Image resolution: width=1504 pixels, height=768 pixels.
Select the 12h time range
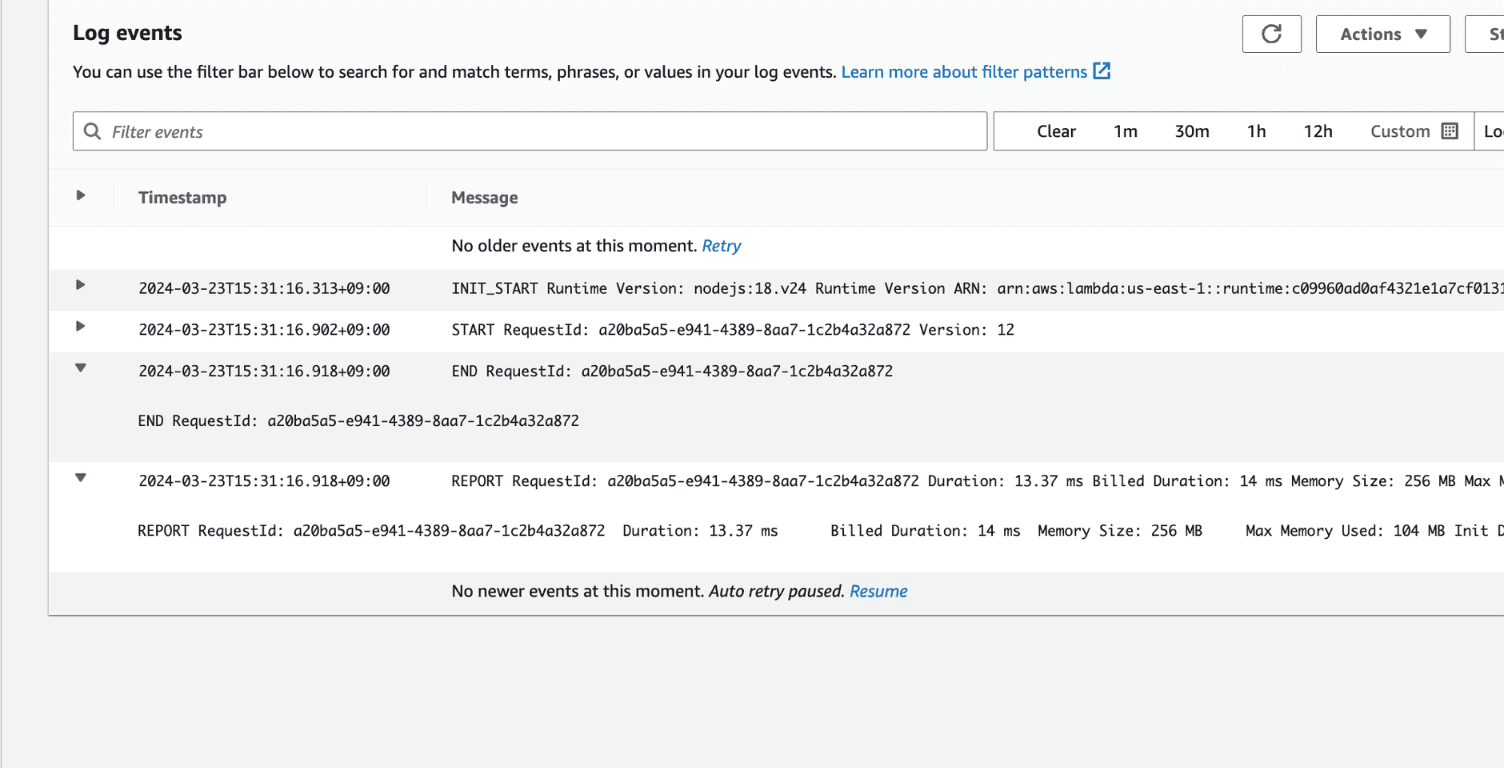point(1318,131)
